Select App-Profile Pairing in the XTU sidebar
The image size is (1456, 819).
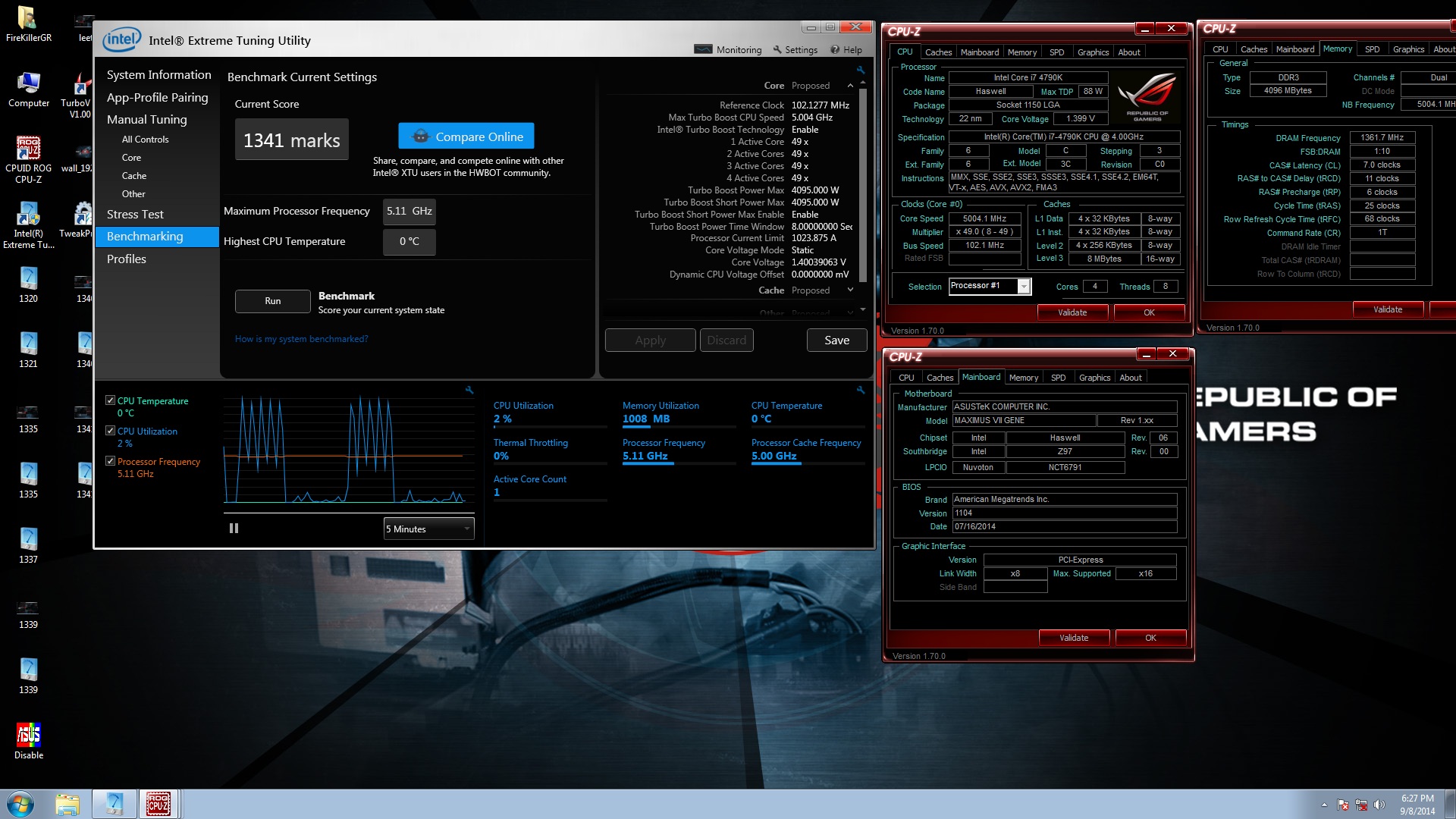click(x=157, y=97)
